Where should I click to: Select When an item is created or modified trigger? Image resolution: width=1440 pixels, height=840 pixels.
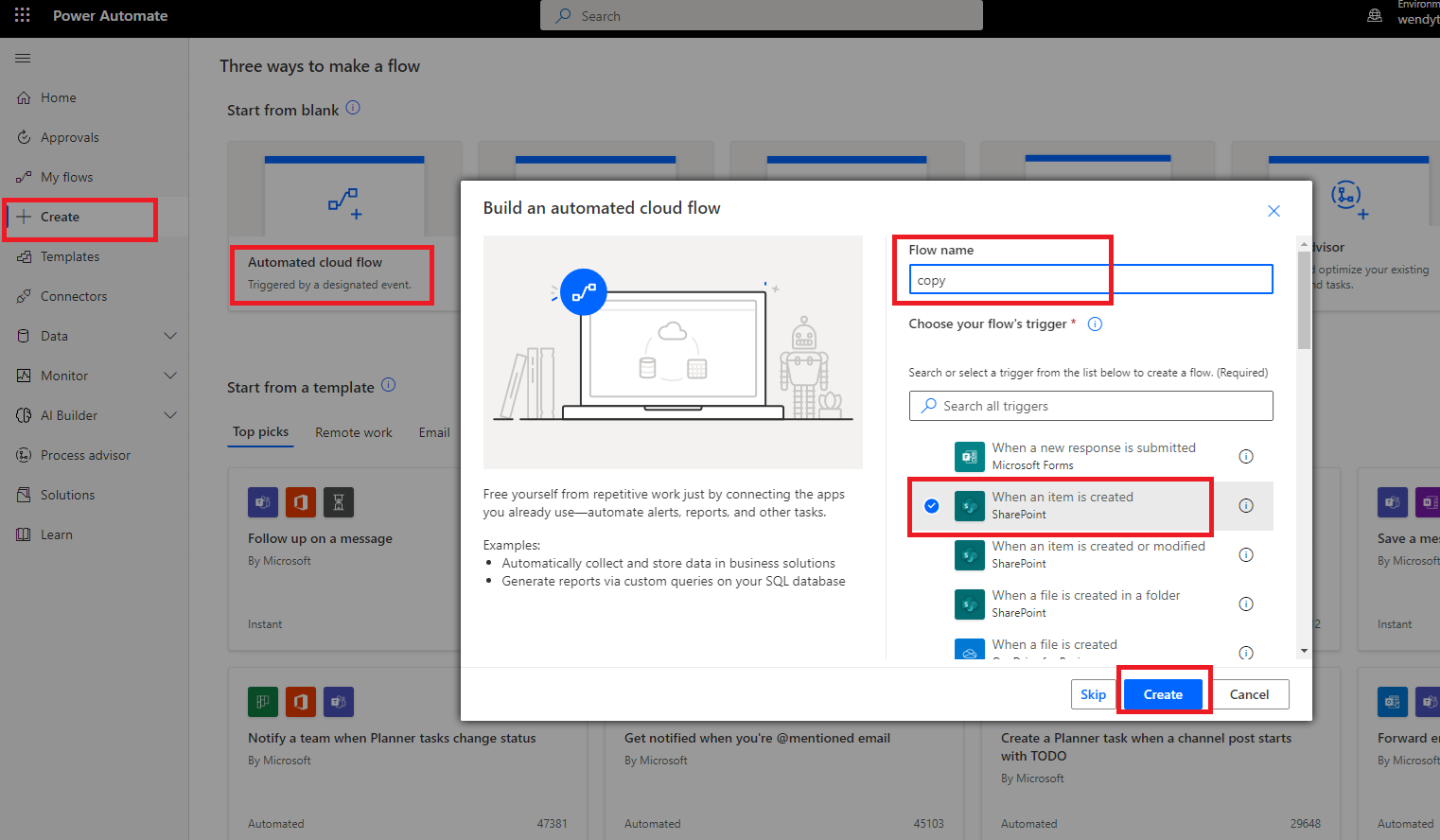click(1091, 554)
